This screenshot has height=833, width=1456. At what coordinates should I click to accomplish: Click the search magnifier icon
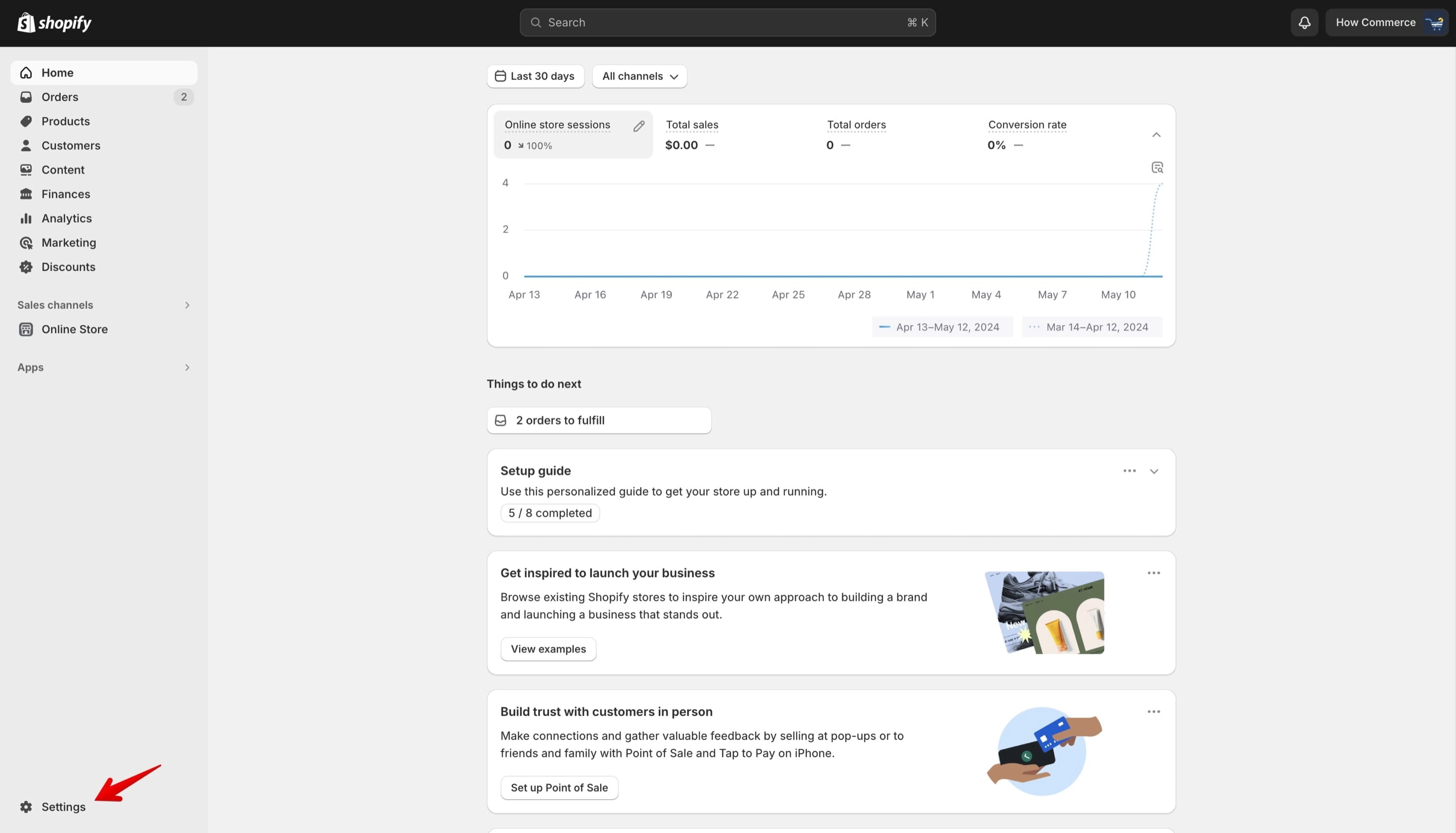pyautogui.click(x=535, y=22)
